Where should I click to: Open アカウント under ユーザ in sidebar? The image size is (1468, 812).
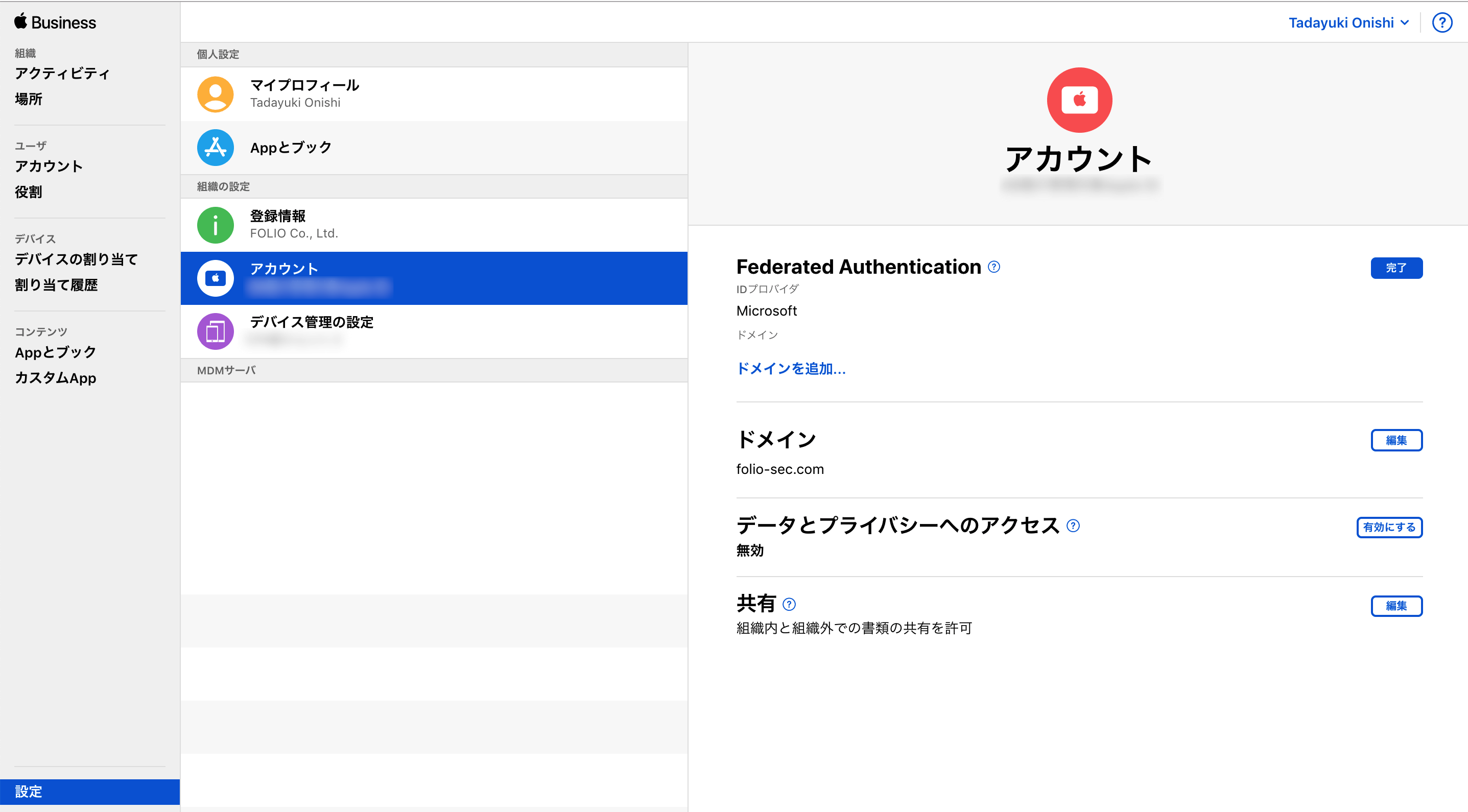49,166
